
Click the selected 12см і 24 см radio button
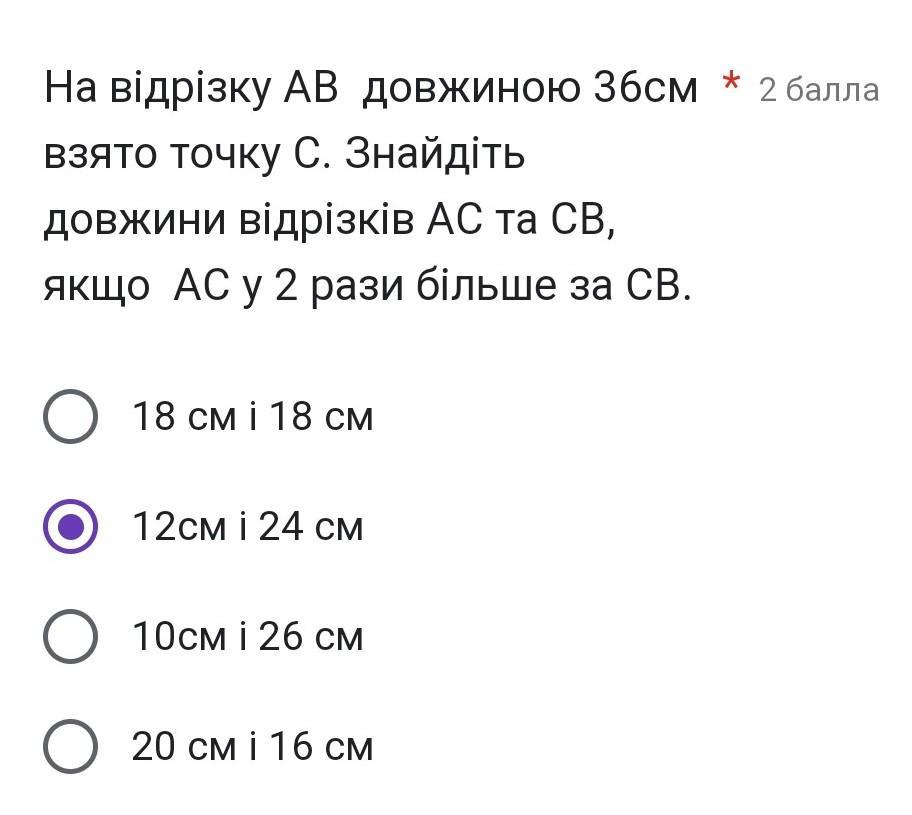[x=70, y=526]
